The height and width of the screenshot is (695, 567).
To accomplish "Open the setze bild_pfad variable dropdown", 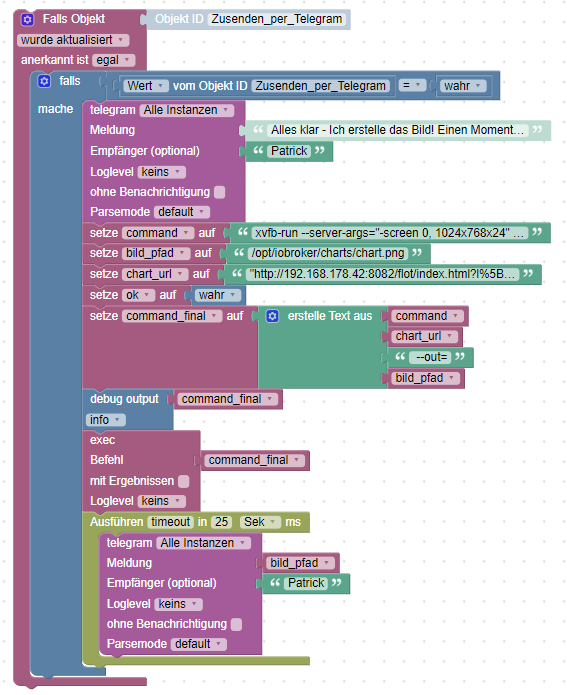I will [x=156, y=253].
